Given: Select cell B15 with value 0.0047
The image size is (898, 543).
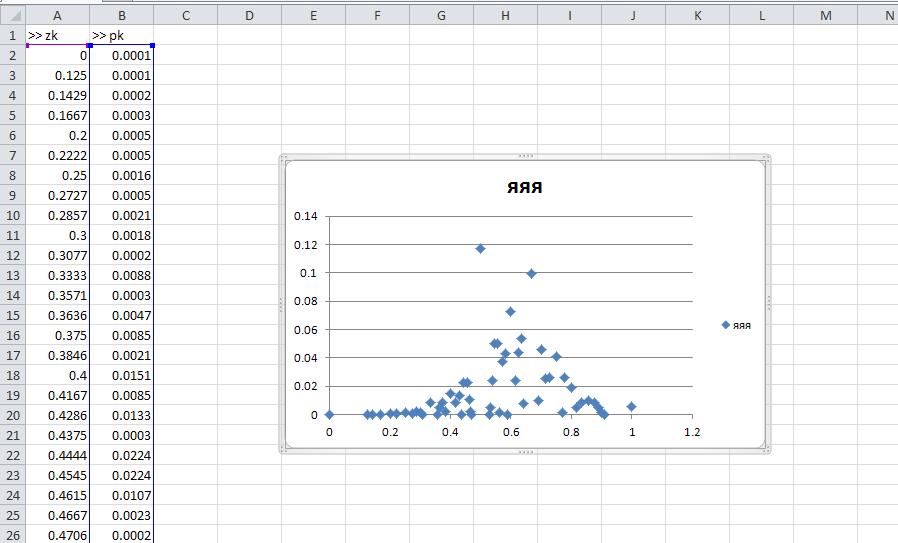Looking at the screenshot, I should point(121,316).
